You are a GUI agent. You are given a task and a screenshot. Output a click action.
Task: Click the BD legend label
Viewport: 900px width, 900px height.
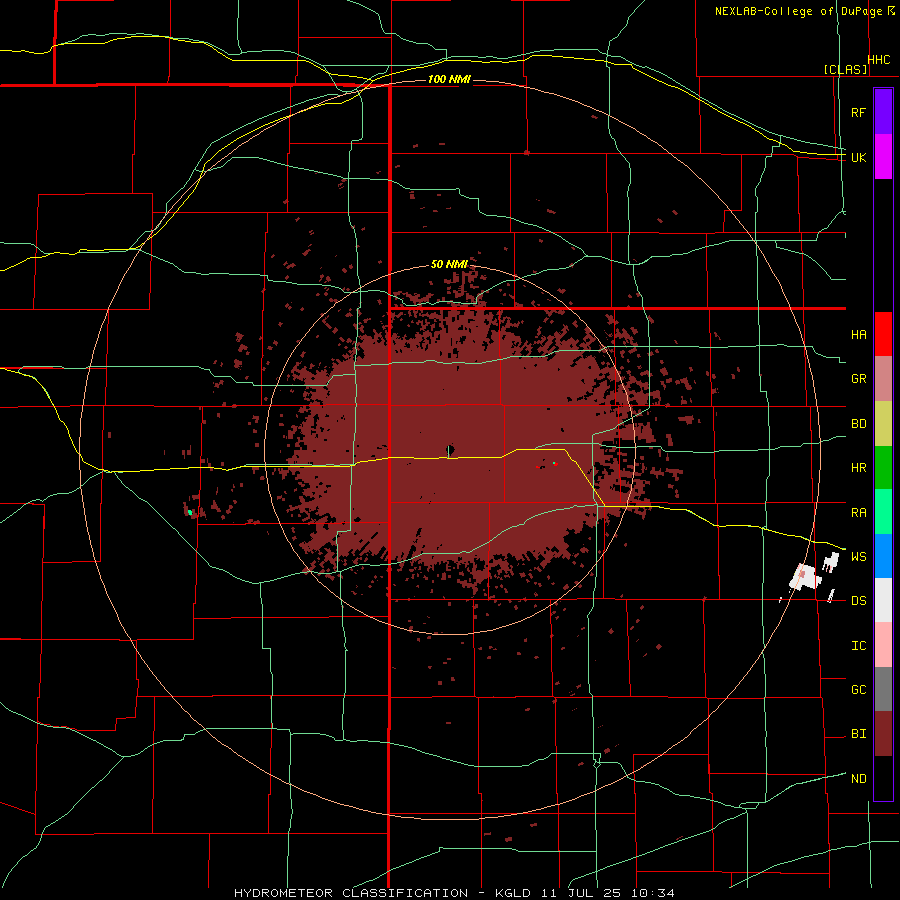(859, 424)
